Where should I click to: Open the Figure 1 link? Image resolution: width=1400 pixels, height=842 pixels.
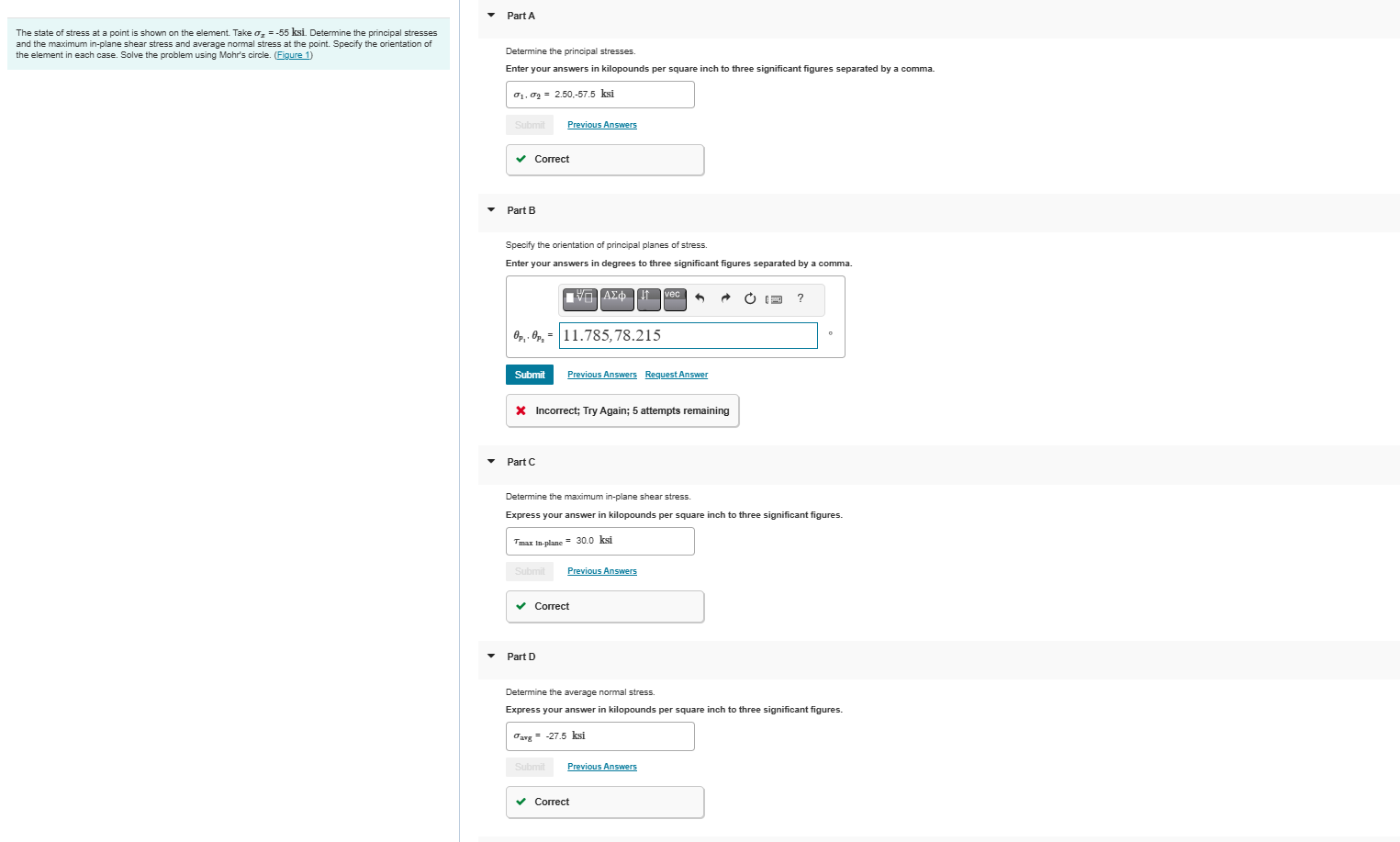coord(294,55)
